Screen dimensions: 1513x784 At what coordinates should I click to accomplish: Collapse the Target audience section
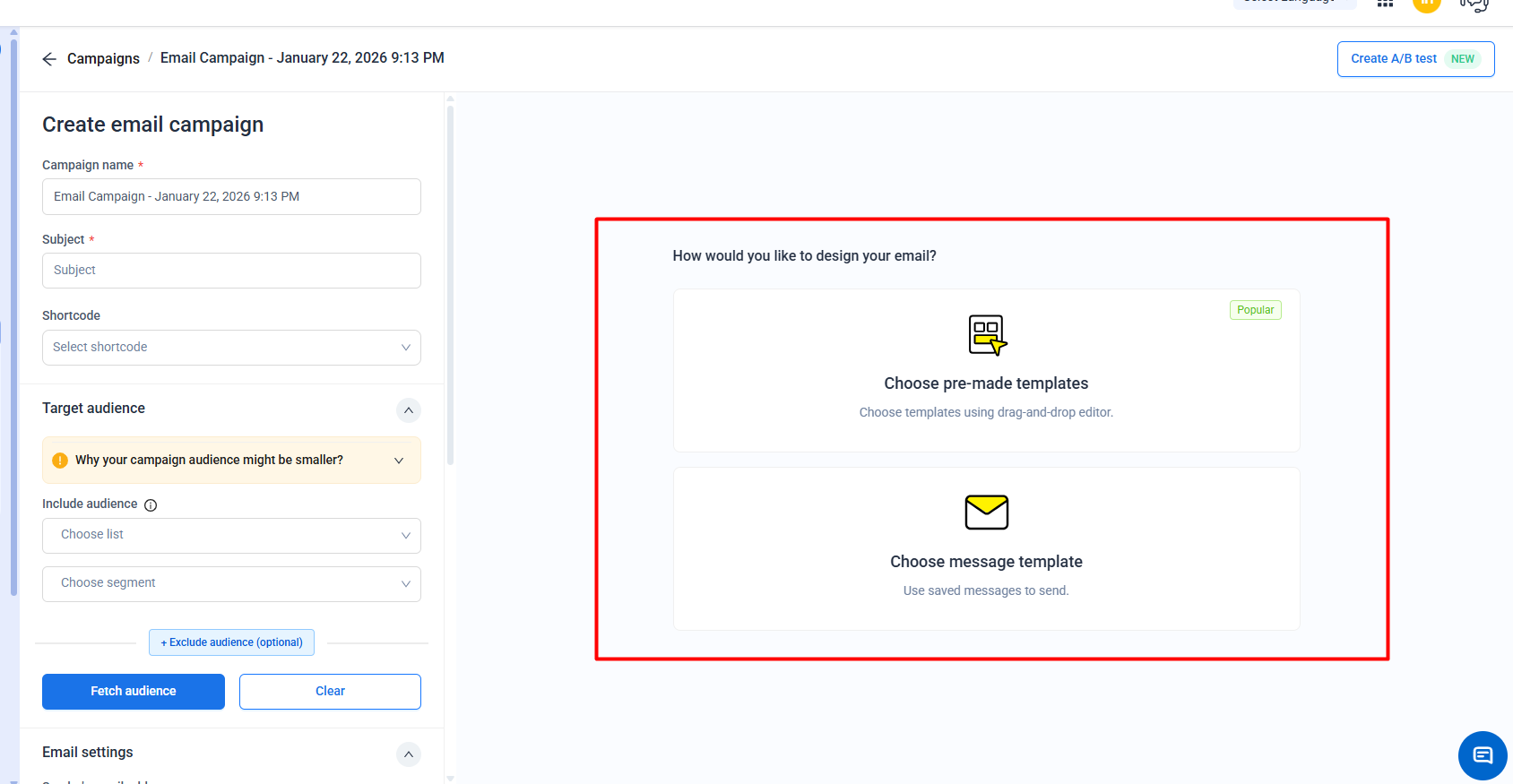408,410
